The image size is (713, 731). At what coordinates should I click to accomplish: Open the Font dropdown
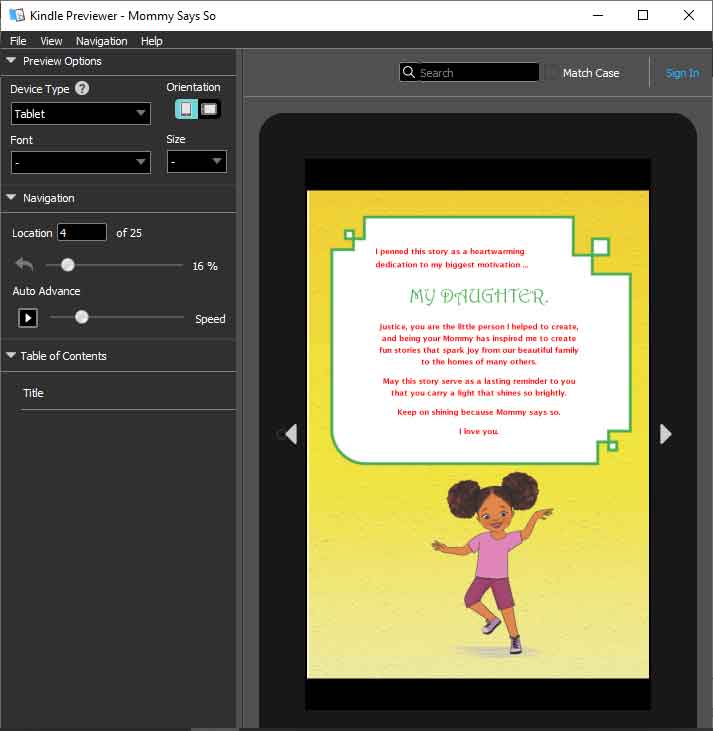pyautogui.click(x=81, y=162)
